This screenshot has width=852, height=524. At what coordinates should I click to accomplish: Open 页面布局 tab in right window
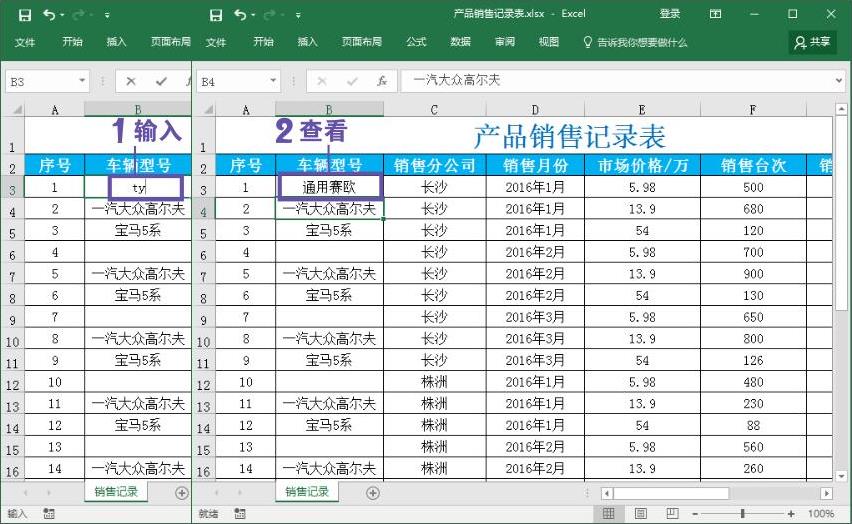coord(362,42)
